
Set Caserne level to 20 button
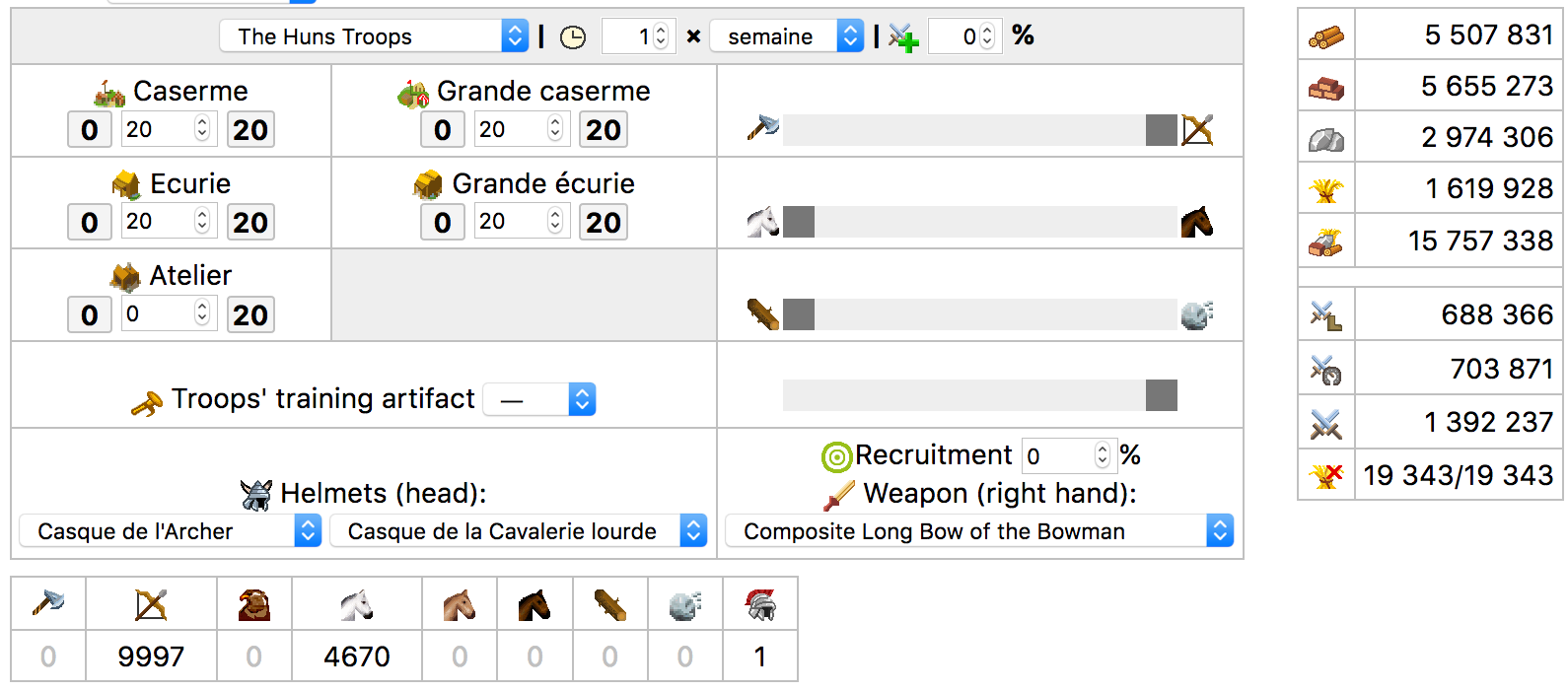point(250,130)
